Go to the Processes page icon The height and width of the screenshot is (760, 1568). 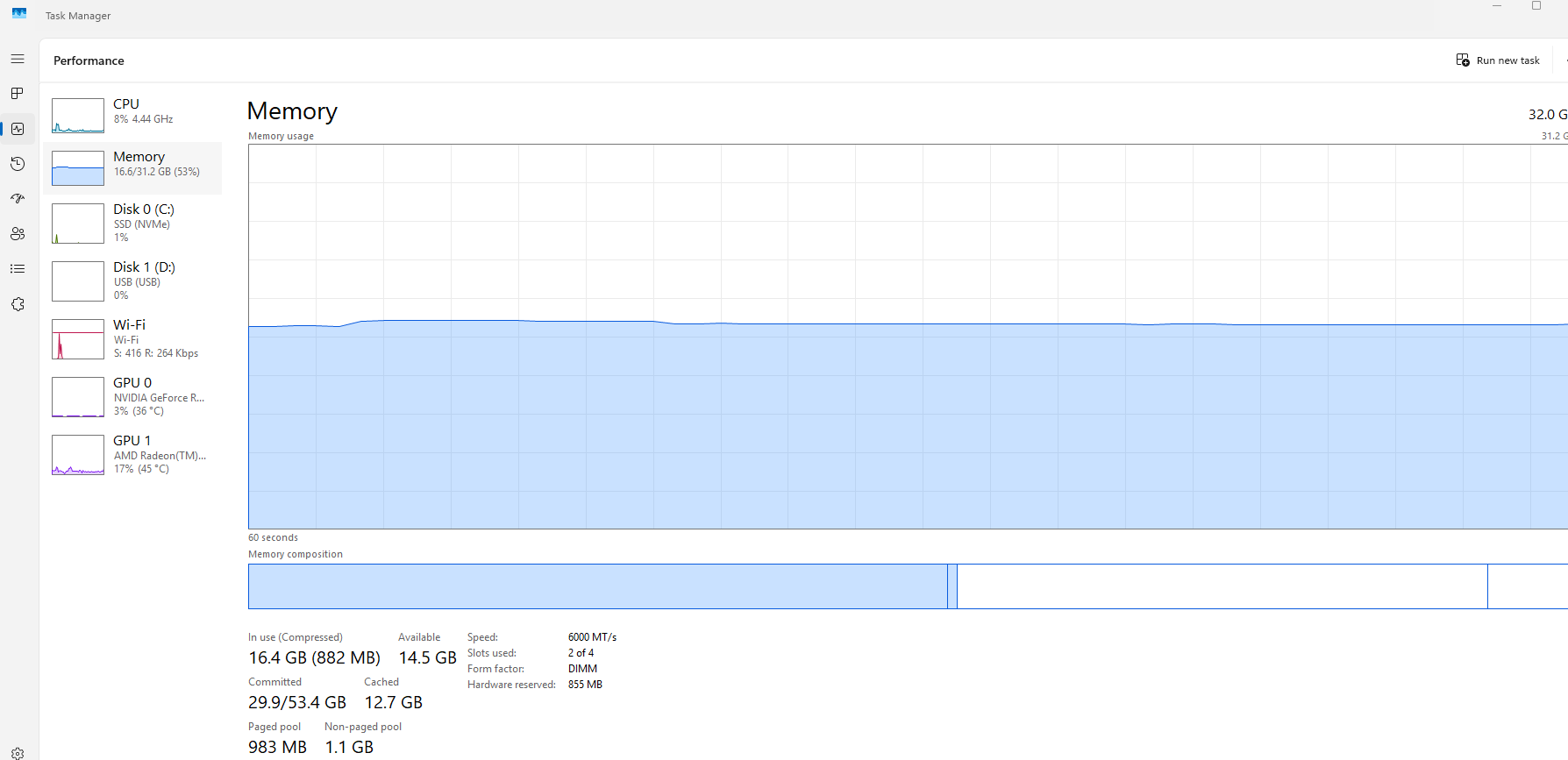18,94
